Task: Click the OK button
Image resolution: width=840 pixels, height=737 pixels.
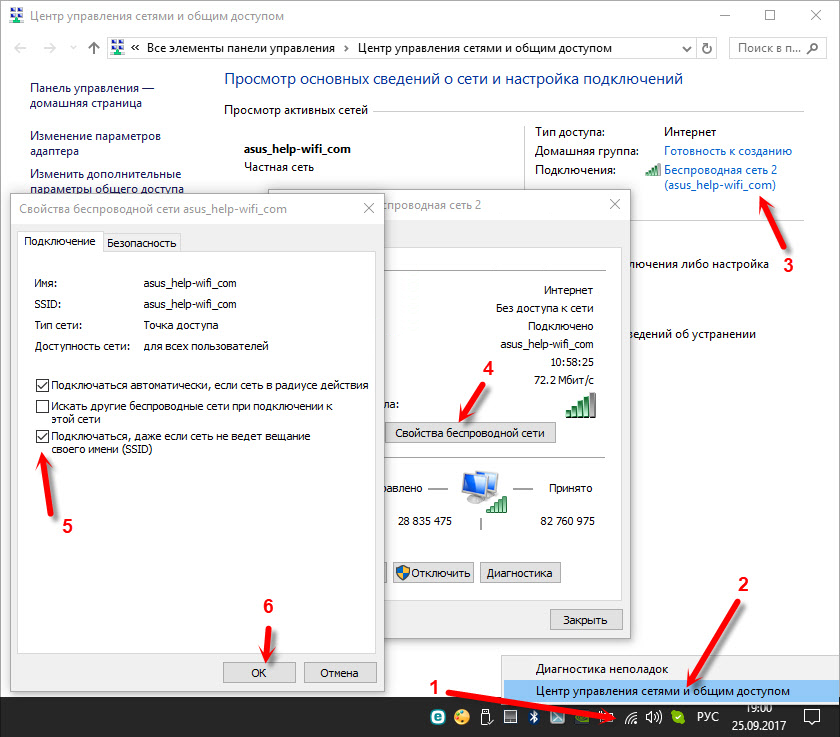Action: coord(259,673)
